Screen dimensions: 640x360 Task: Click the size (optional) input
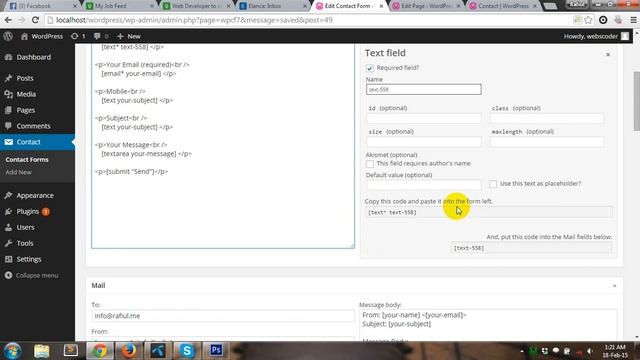[424, 142]
